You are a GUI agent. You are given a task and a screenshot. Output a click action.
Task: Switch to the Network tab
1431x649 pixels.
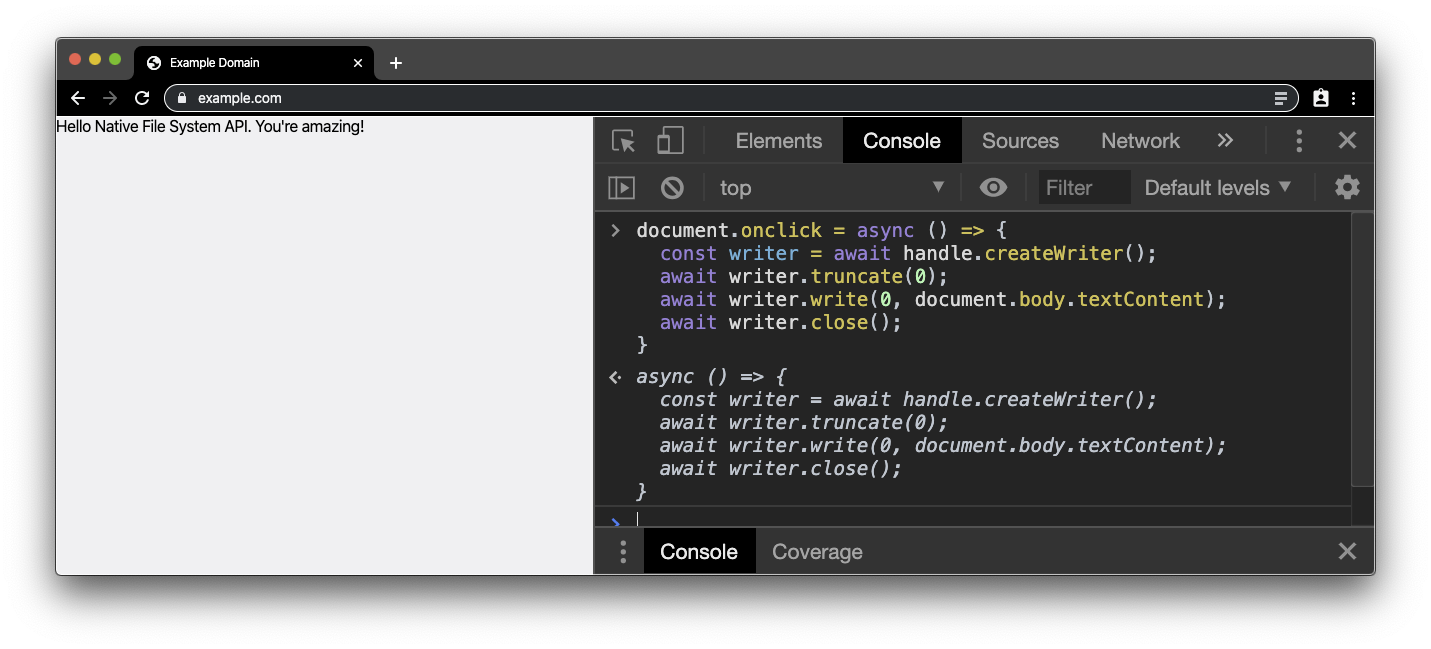[x=1140, y=141]
